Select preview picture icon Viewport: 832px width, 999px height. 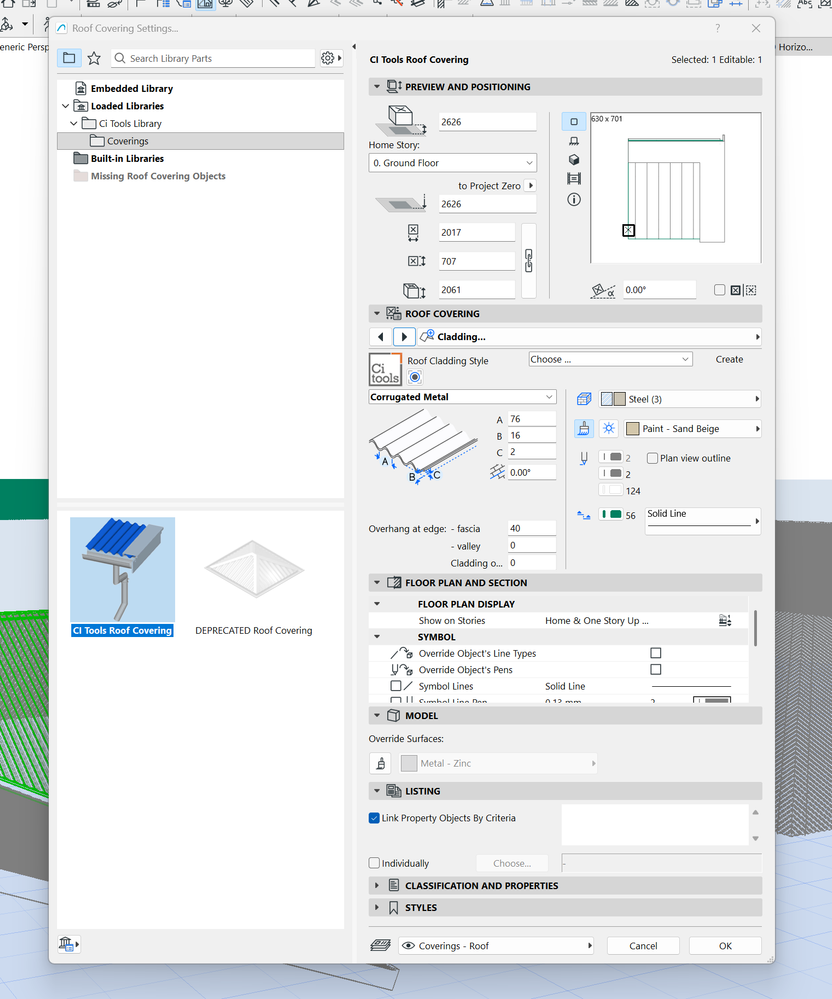pyautogui.click(x=573, y=179)
